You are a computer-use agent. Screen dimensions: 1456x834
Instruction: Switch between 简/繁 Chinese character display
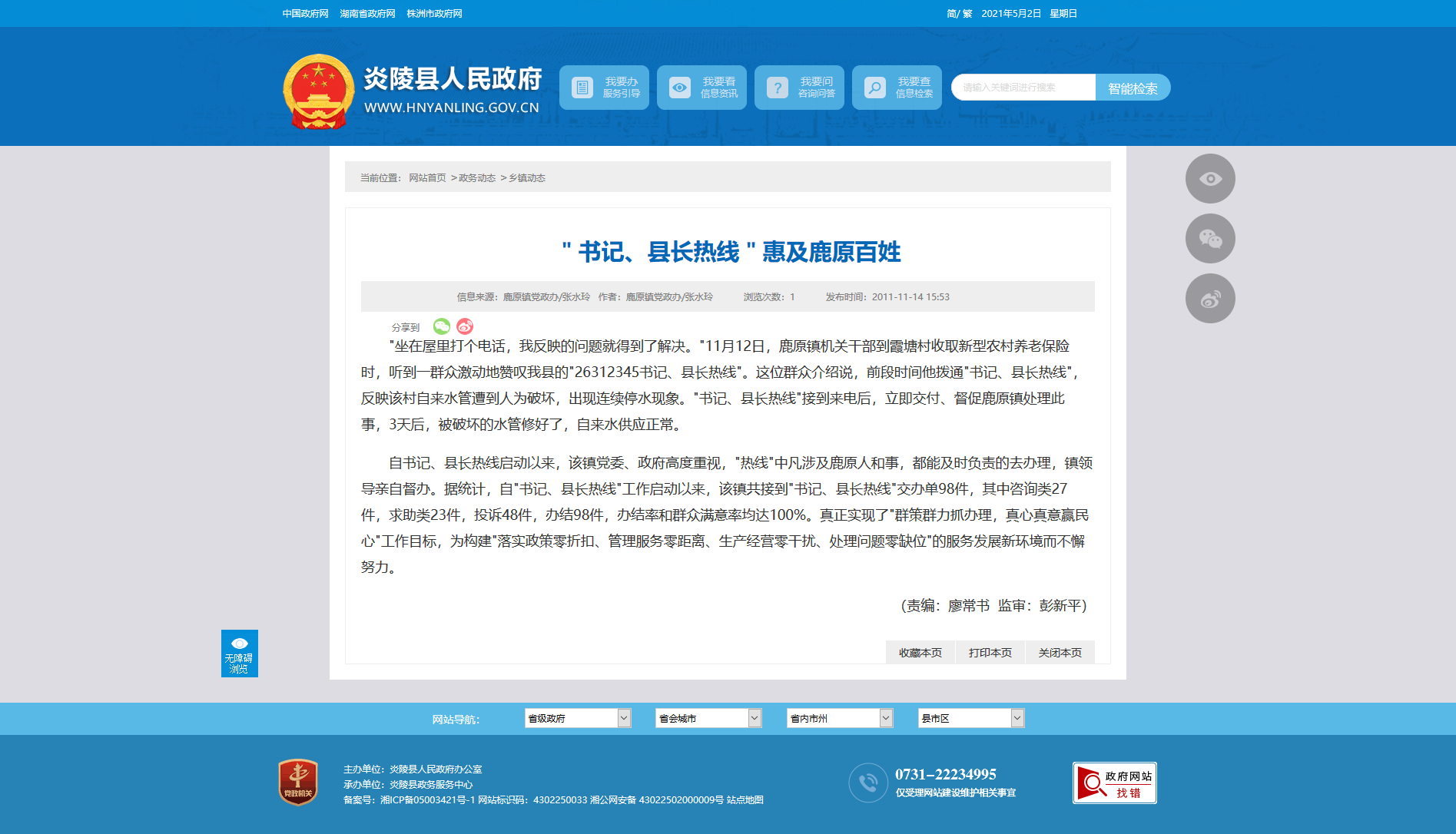pyautogui.click(x=959, y=14)
